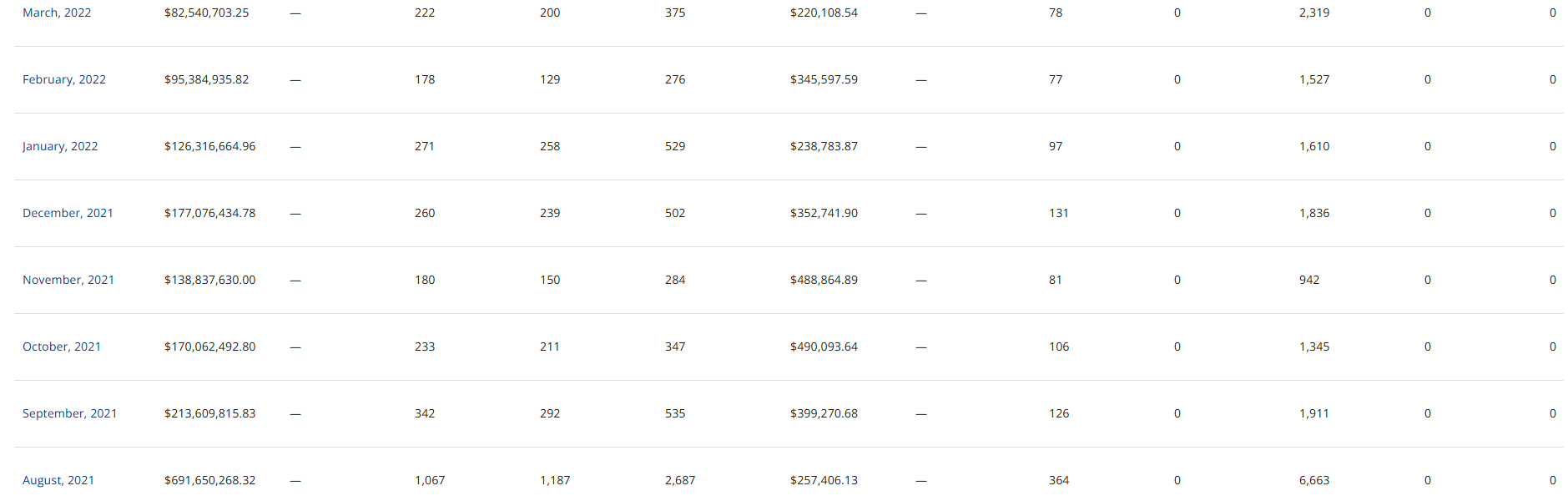
Task: Click the 2,319 value in March row
Action: click(x=1314, y=13)
